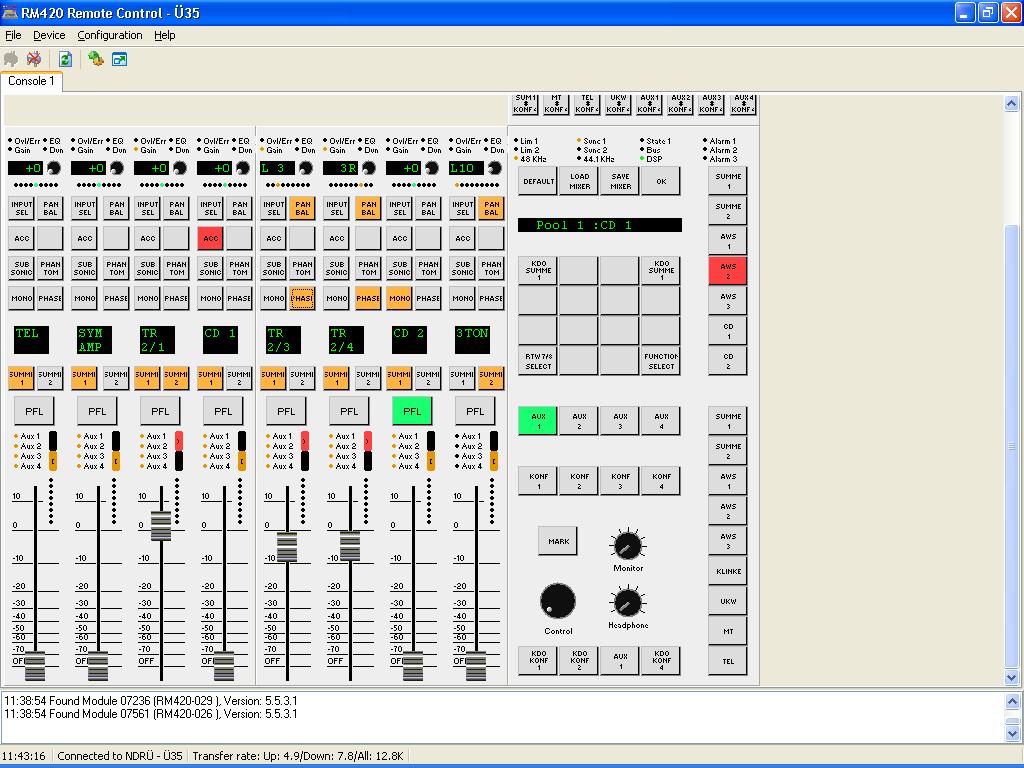Click the 3TON channel name display
Viewport: 1024px width, 768px height.
pyautogui.click(x=472, y=340)
